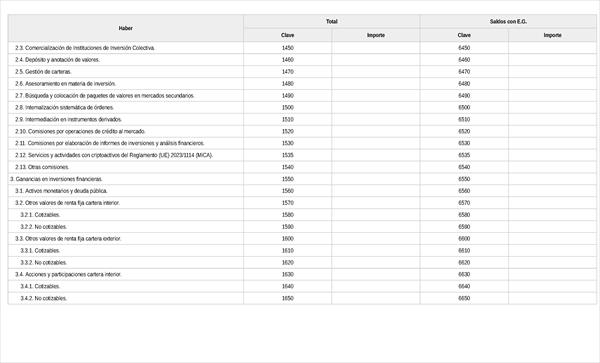This screenshot has height=363, width=600.
Task: Click the clave 6580 cell
Action: pos(464,215)
